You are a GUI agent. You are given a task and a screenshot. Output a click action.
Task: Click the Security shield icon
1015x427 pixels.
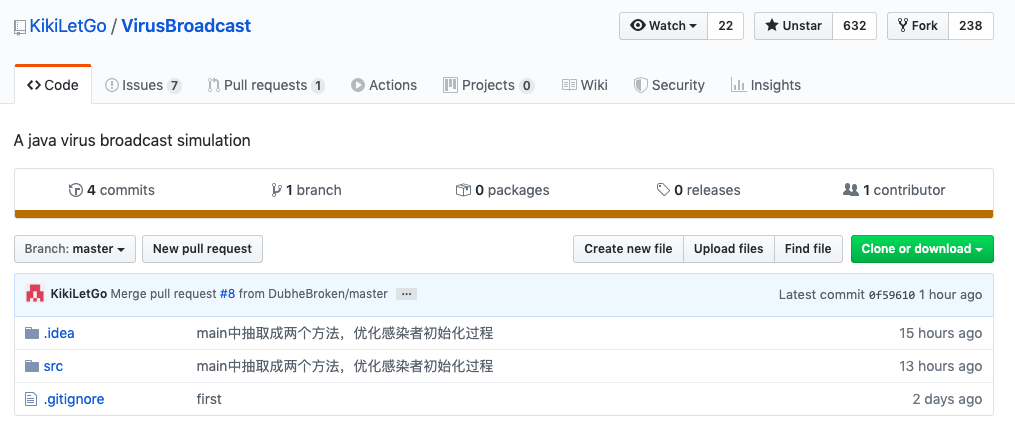[x=640, y=85]
